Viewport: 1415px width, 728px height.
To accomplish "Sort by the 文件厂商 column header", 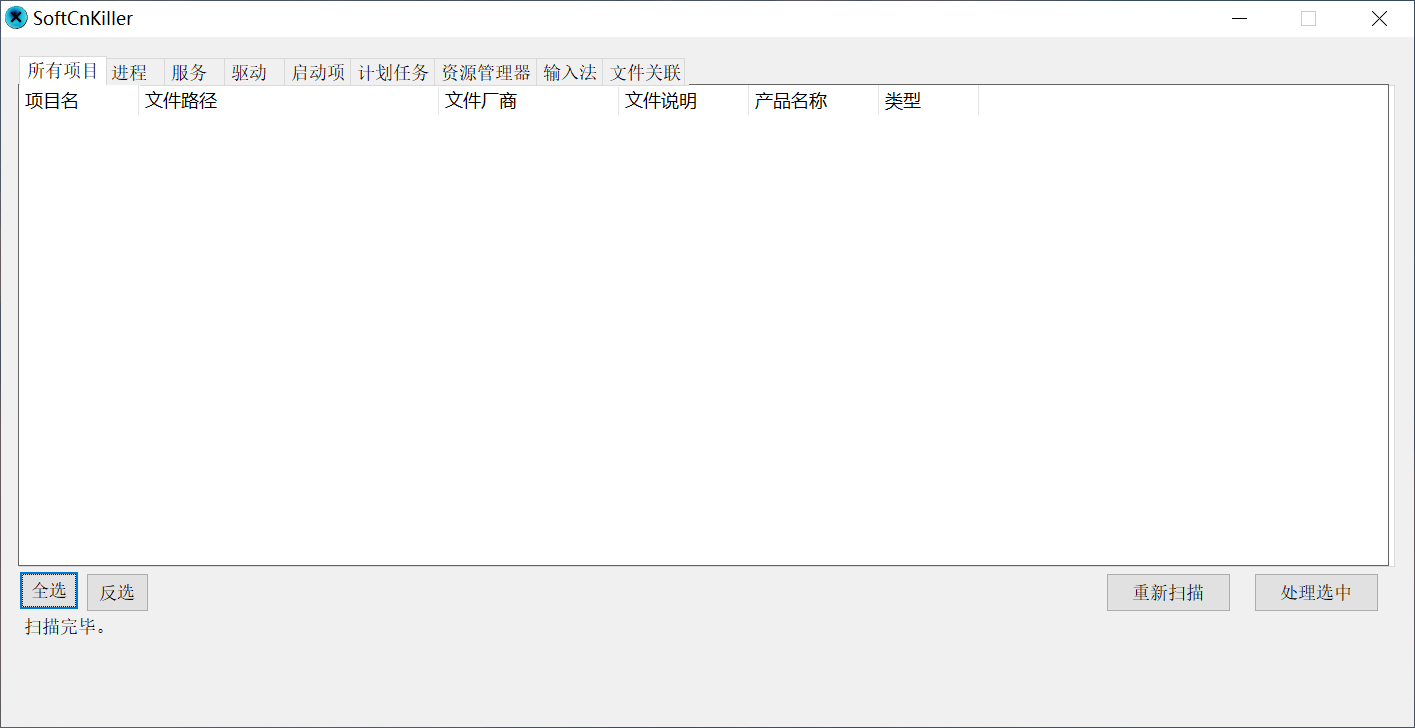I will tap(529, 101).
